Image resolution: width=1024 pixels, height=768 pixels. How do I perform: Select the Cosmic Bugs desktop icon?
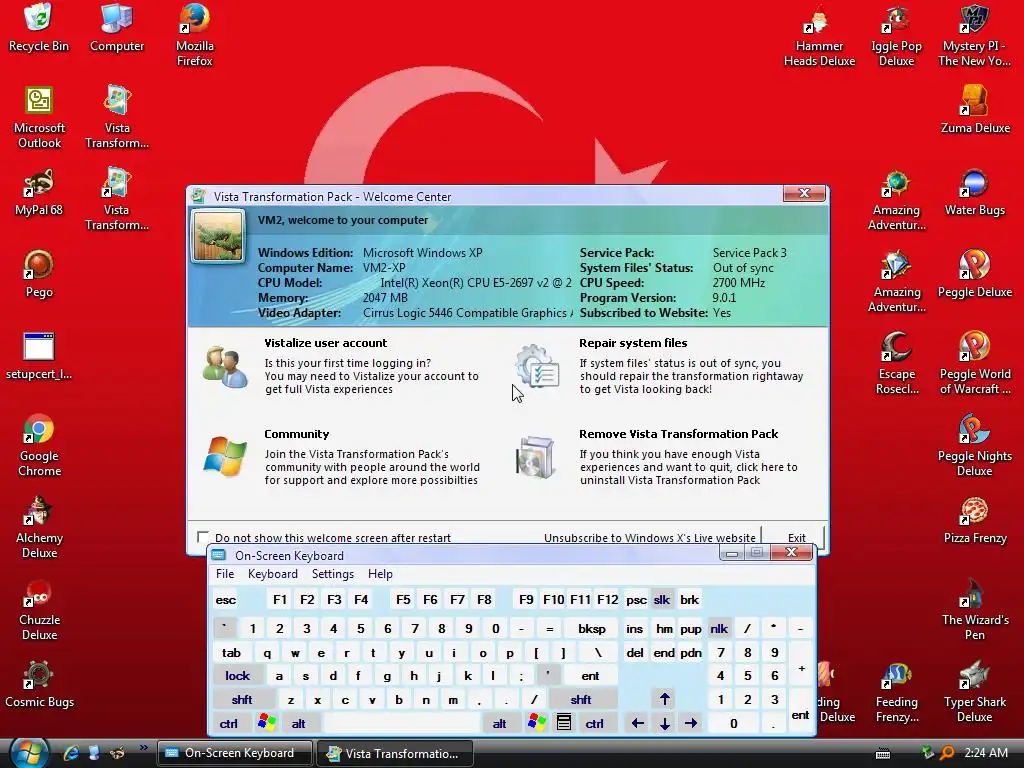39,684
